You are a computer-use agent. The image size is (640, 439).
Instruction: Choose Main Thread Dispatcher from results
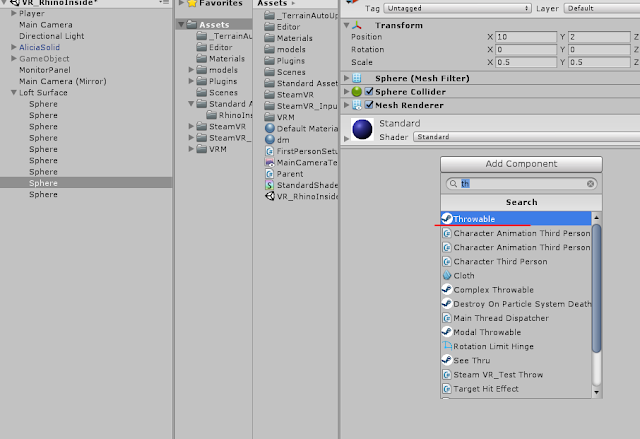point(516,318)
